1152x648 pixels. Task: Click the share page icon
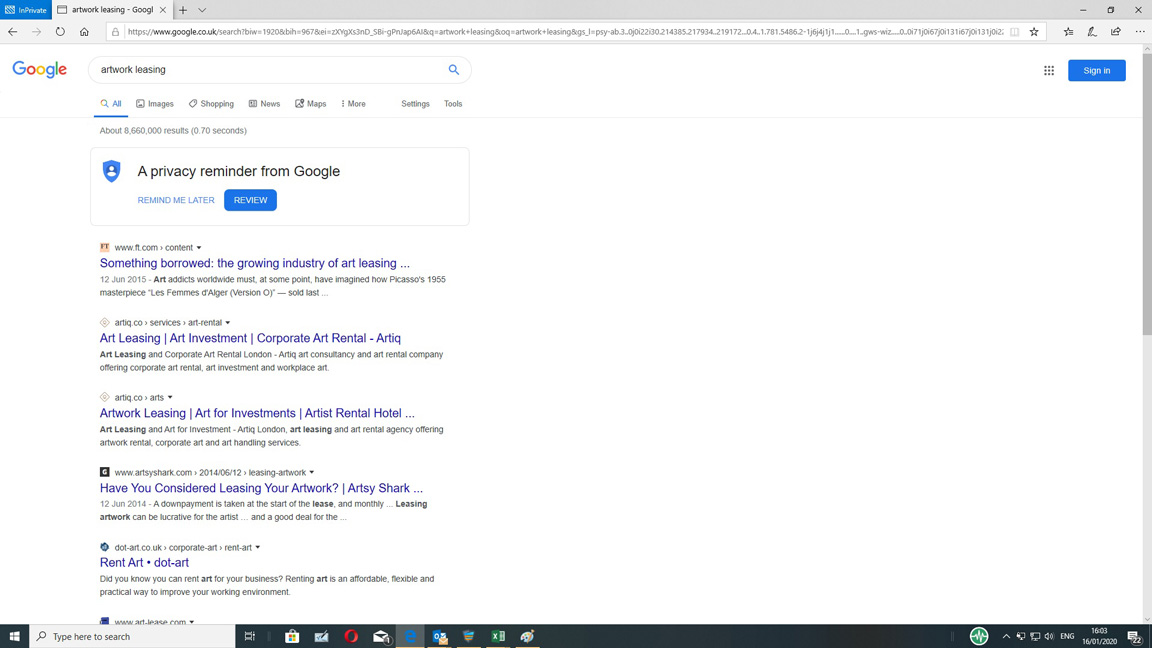click(1116, 32)
